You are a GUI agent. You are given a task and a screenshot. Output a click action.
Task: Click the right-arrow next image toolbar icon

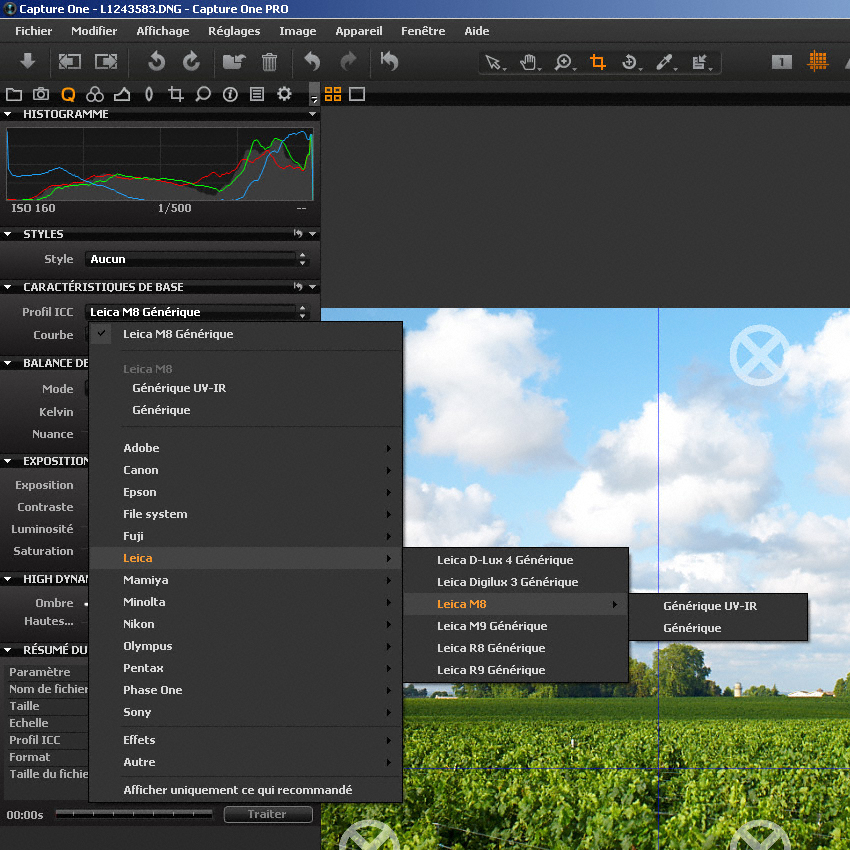[x=106, y=61]
